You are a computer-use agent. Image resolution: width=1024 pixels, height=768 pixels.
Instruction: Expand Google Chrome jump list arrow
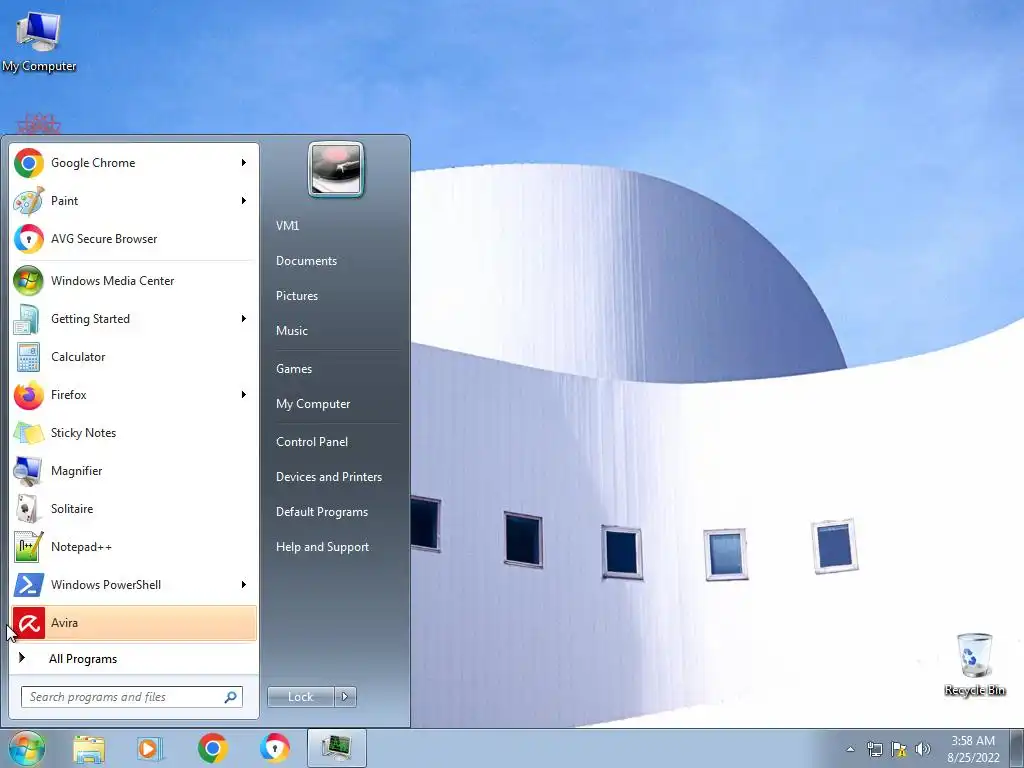tap(244, 163)
